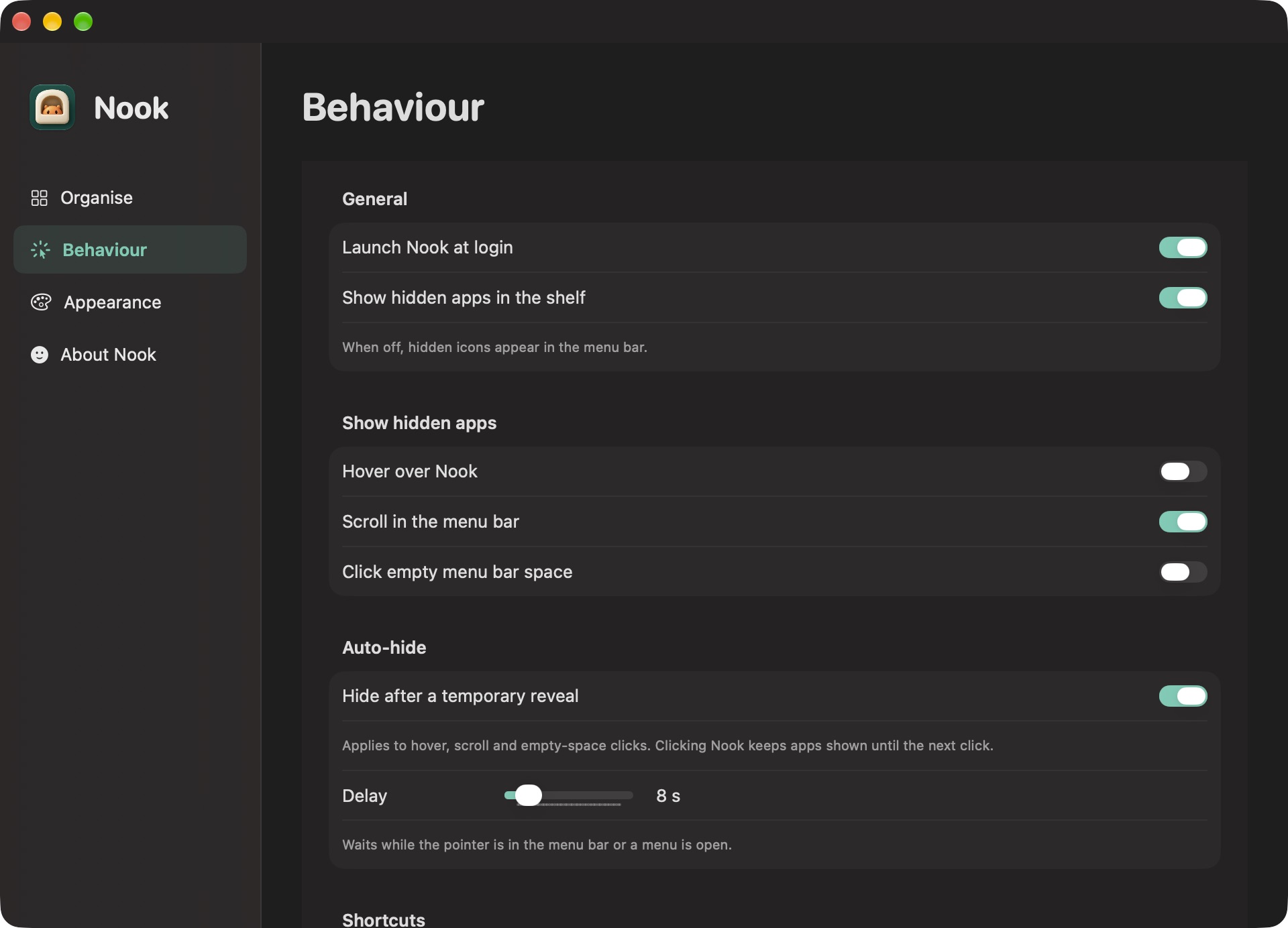1288x928 pixels.
Task: Click the Delay slider thumb
Action: 529,795
